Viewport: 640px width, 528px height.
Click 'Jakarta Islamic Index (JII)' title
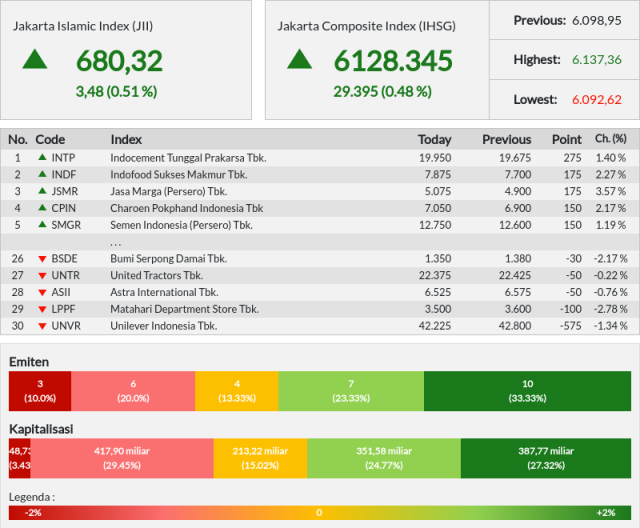click(x=83, y=26)
